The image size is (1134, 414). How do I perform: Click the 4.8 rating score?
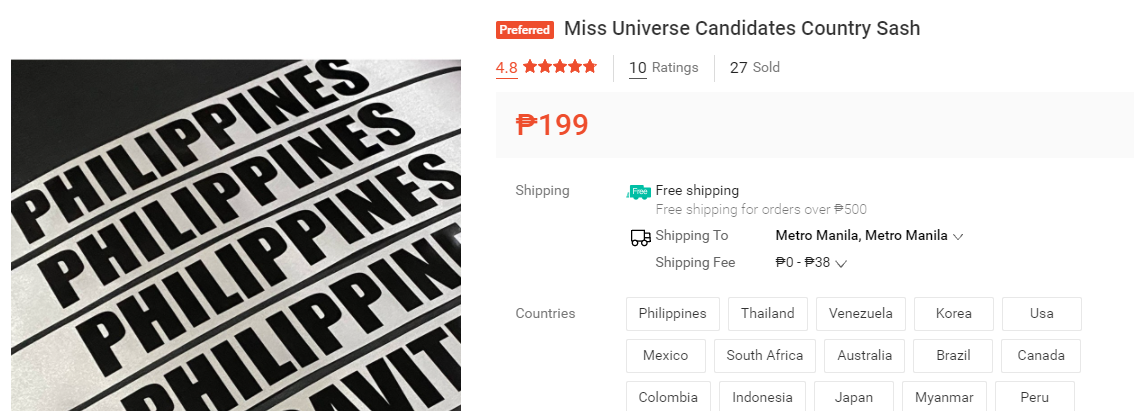pyautogui.click(x=506, y=68)
